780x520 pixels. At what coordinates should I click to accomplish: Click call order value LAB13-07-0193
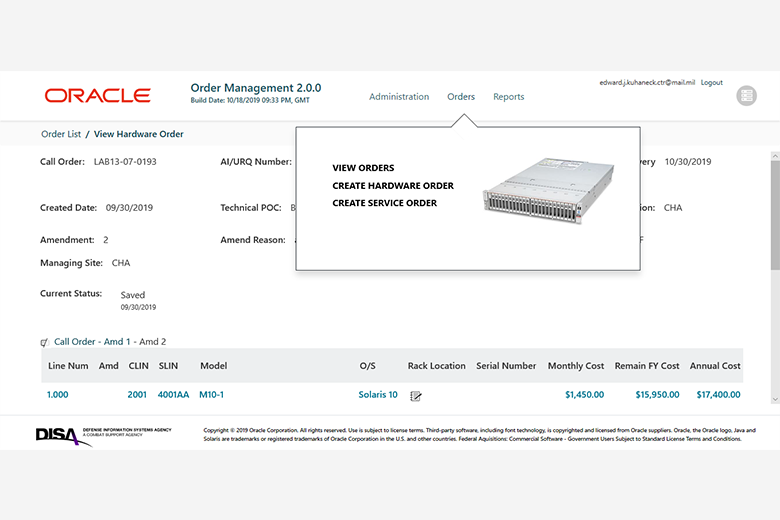click(x=125, y=162)
